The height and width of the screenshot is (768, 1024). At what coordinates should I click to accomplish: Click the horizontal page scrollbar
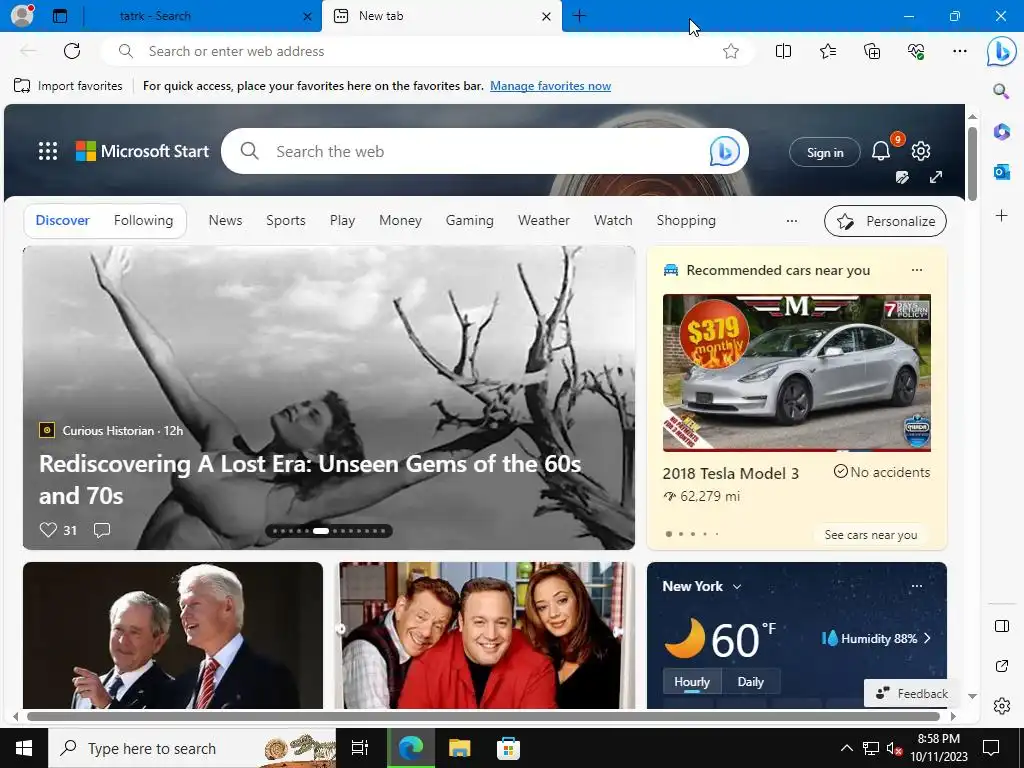[x=483, y=716]
